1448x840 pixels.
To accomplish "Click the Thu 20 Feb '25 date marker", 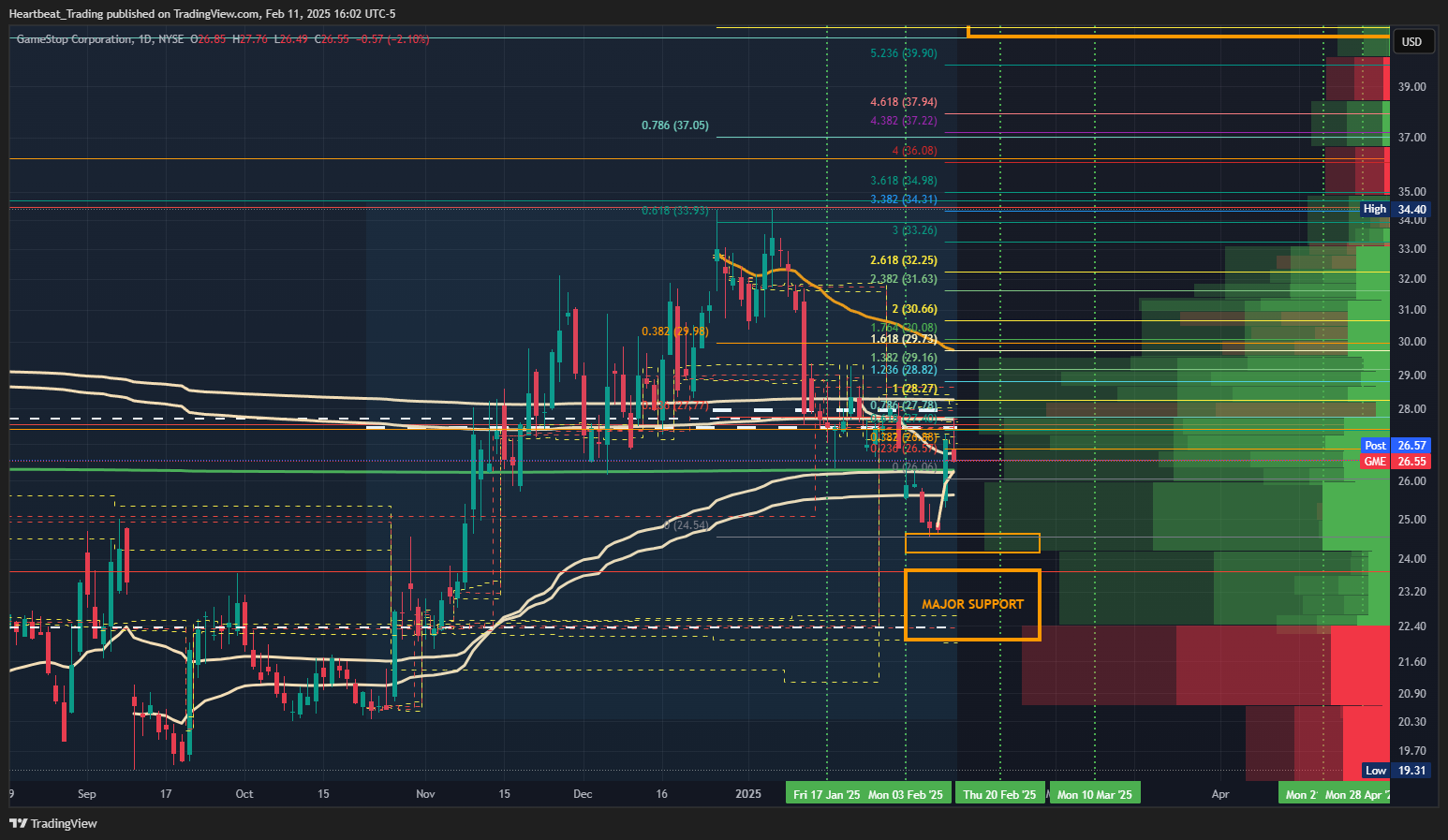I will pyautogui.click(x=999, y=794).
